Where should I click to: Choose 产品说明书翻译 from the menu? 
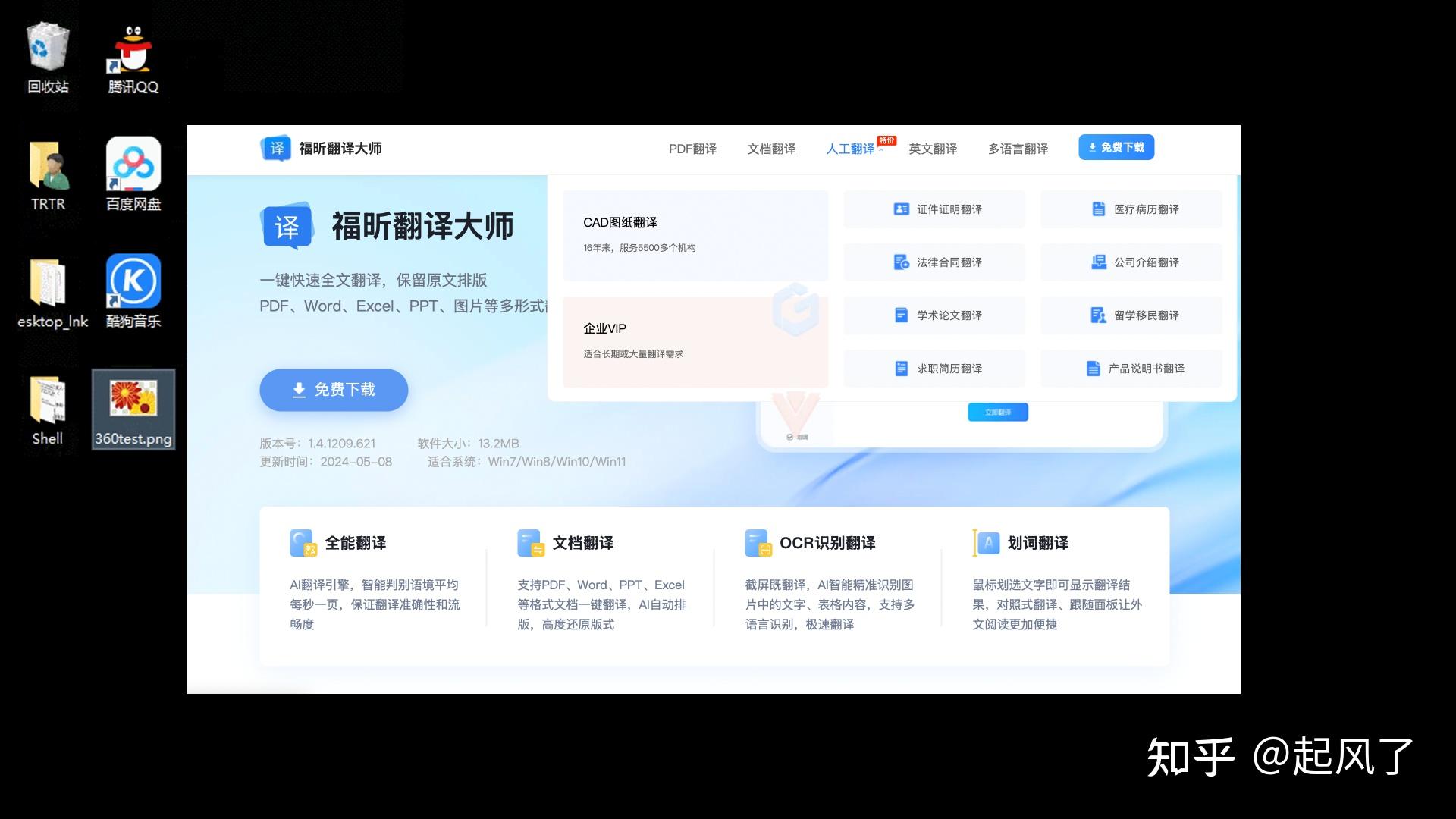coord(1131,369)
